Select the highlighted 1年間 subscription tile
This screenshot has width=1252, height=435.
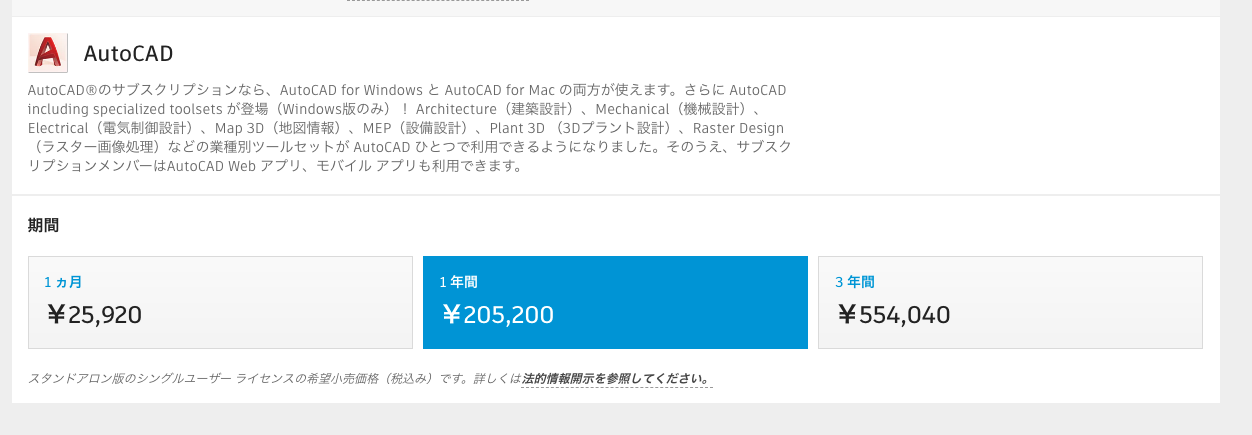pos(615,302)
